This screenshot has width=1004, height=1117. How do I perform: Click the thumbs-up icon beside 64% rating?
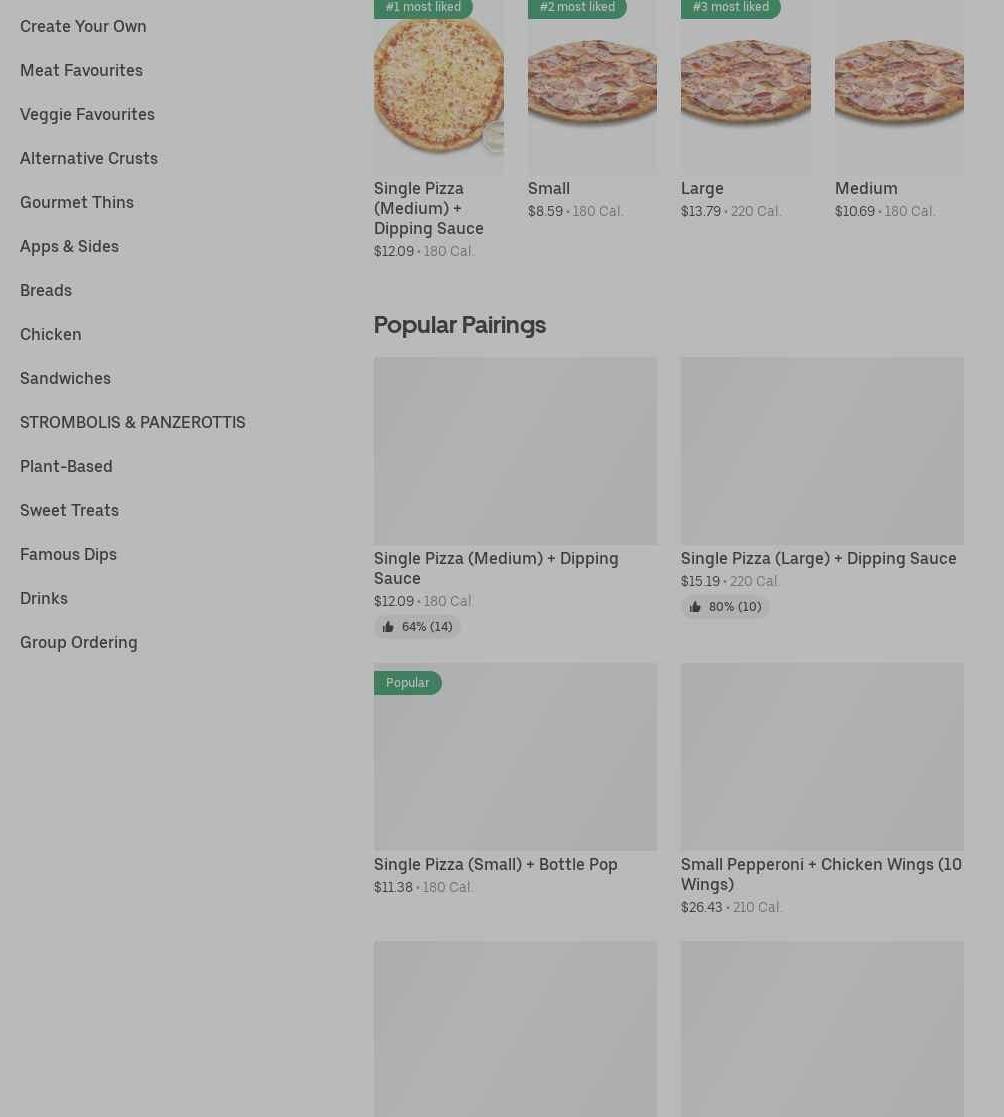point(388,627)
